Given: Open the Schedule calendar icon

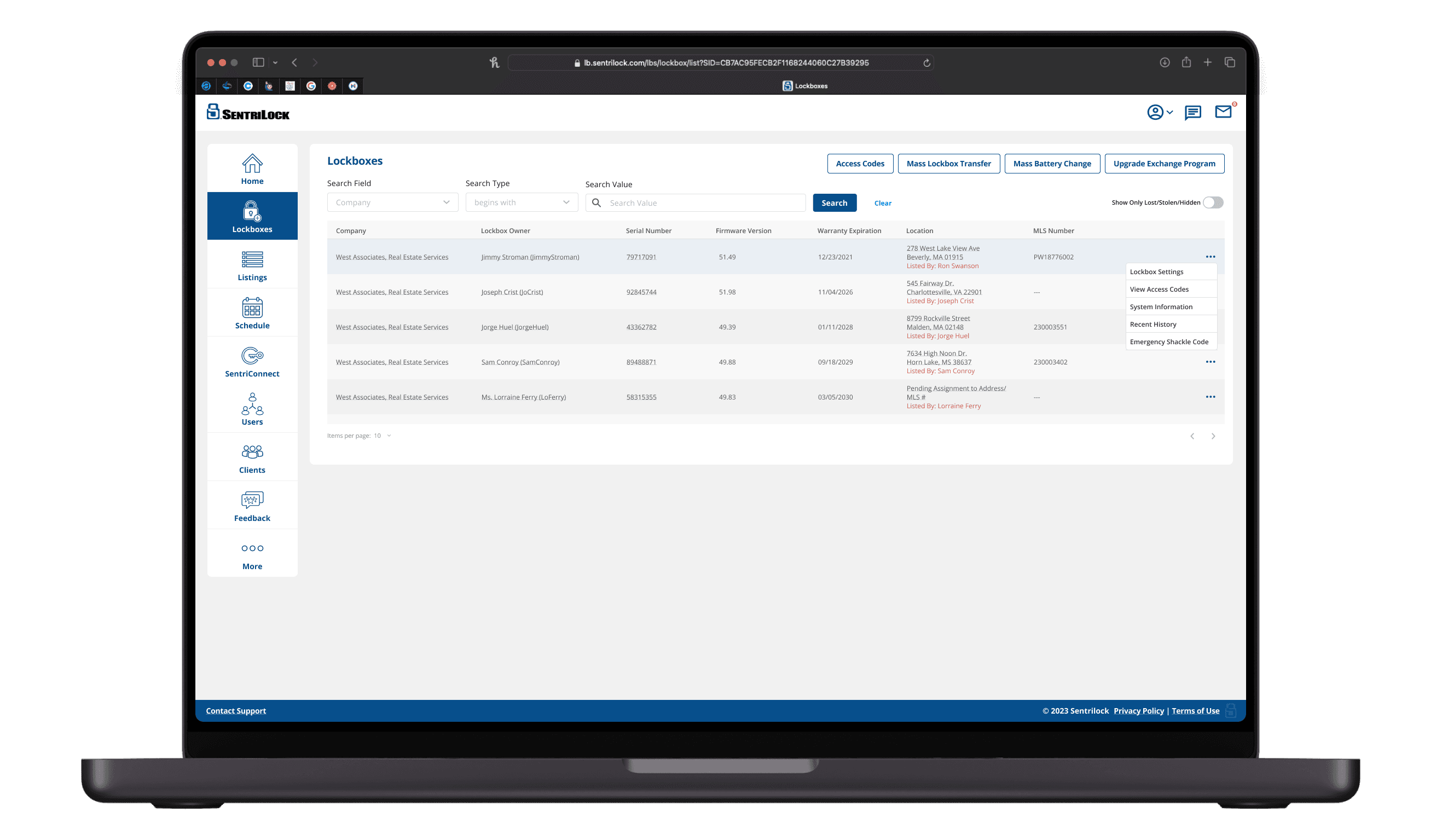Looking at the screenshot, I should (252, 309).
